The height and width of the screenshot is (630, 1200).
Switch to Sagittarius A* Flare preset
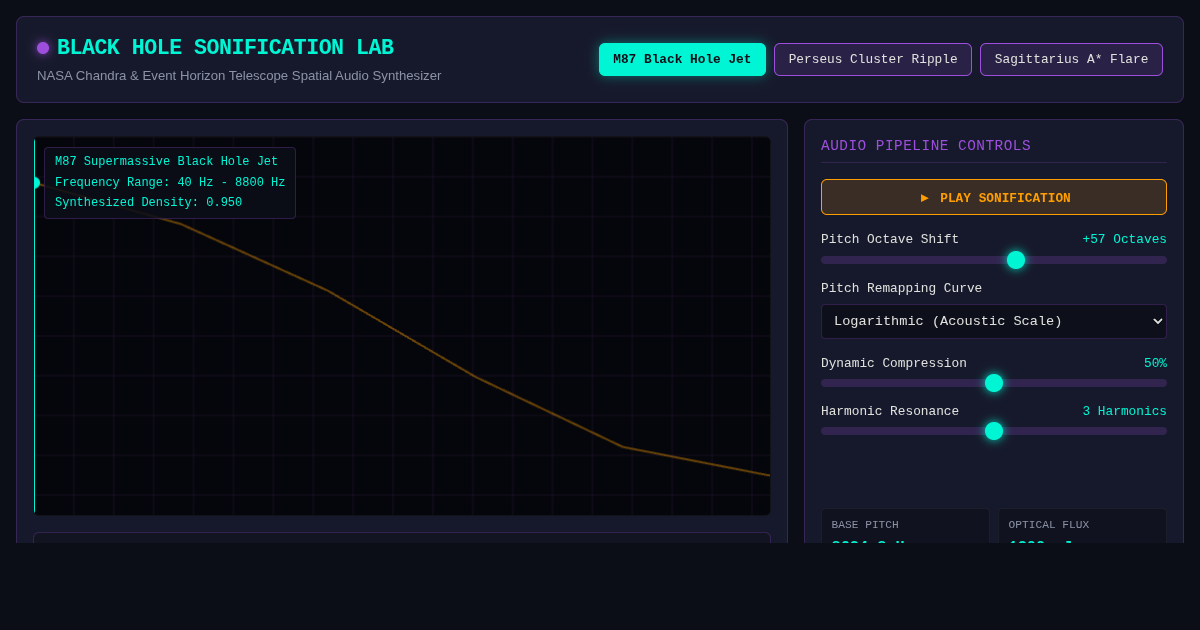click(x=1071, y=59)
